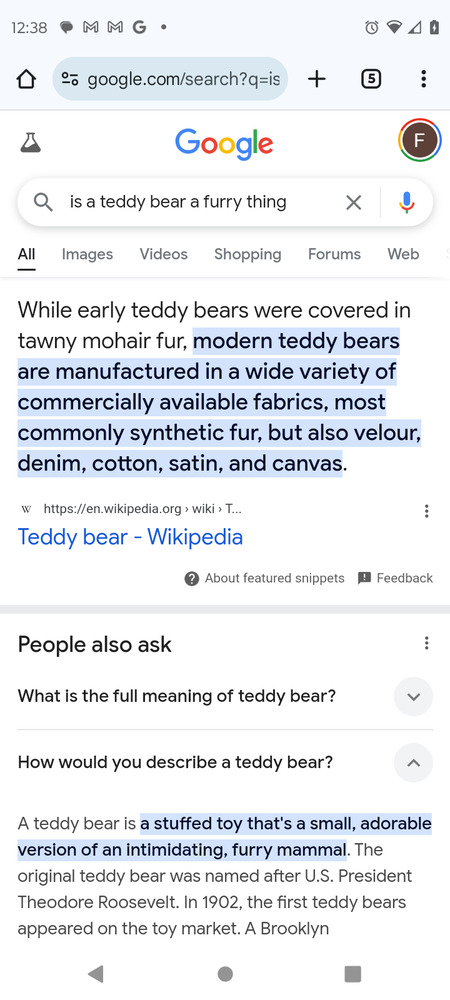Image resolution: width=450 pixels, height=1000 pixels.
Task: Open the Teddy bear - Wikipedia link
Action: pos(130,537)
